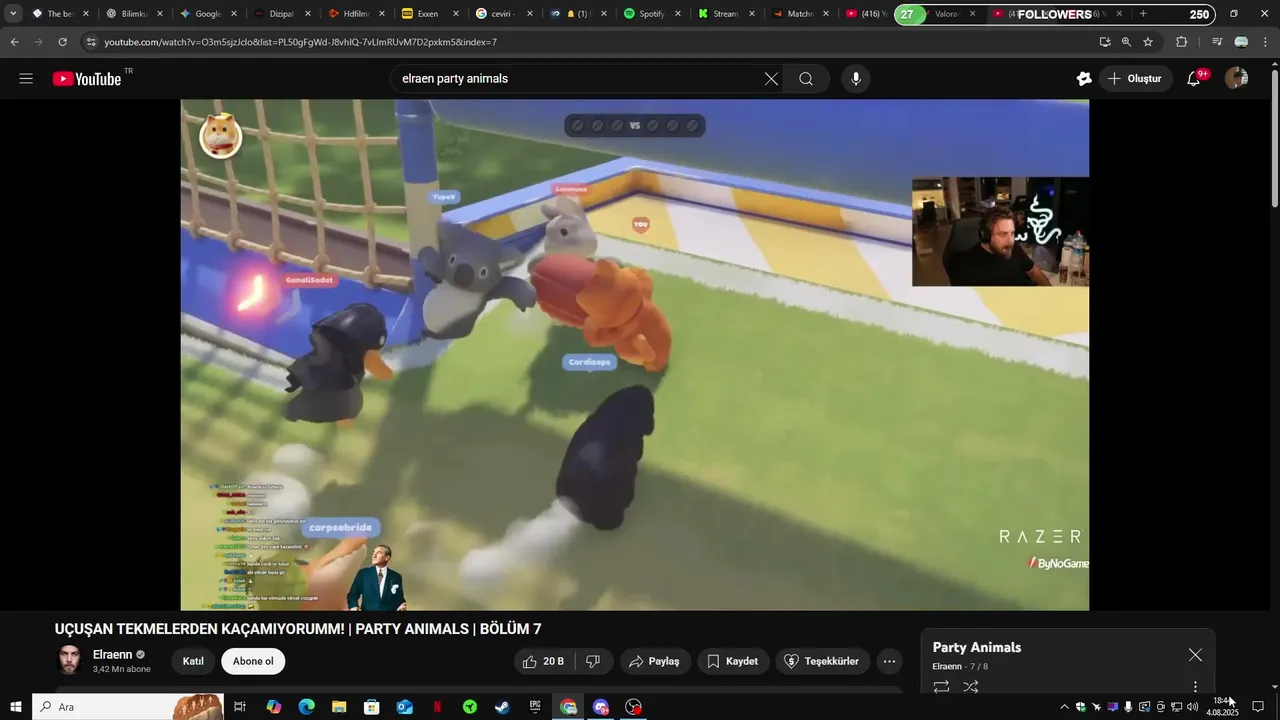Image resolution: width=1280 pixels, height=720 pixels.
Task: Start voice search with microphone
Action: tap(855, 79)
